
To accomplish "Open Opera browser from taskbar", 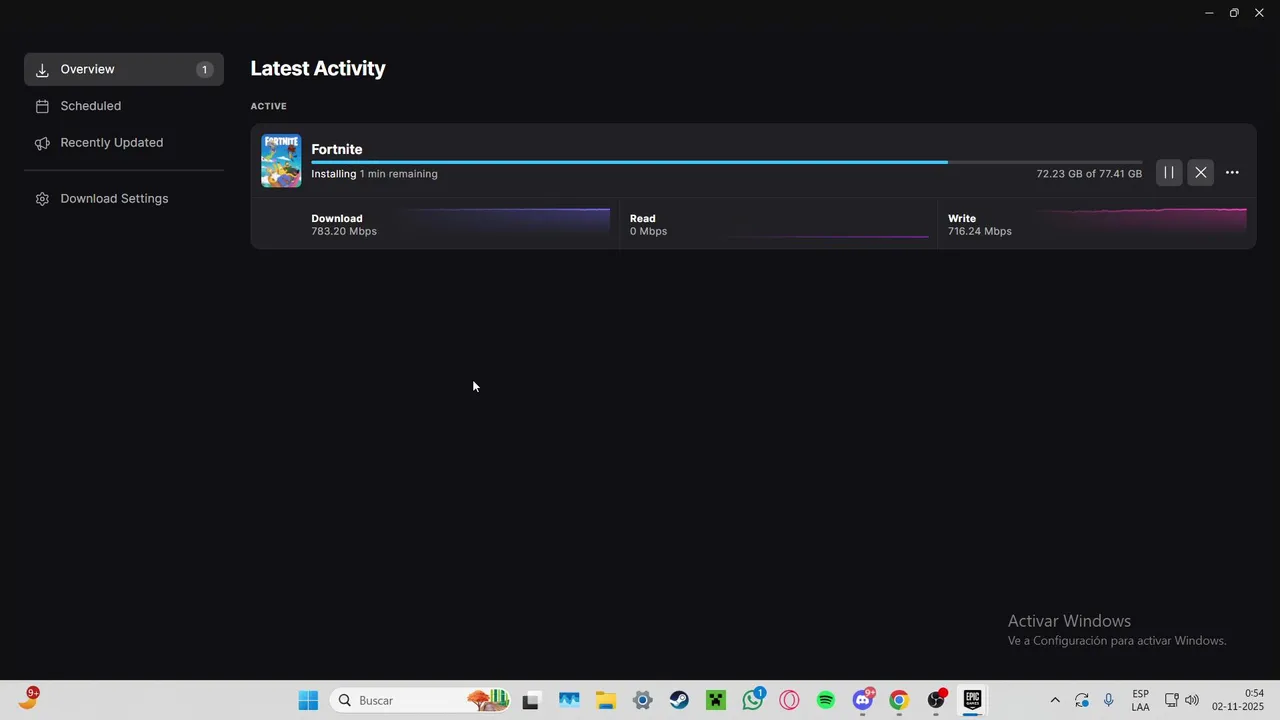I will 790,700.
